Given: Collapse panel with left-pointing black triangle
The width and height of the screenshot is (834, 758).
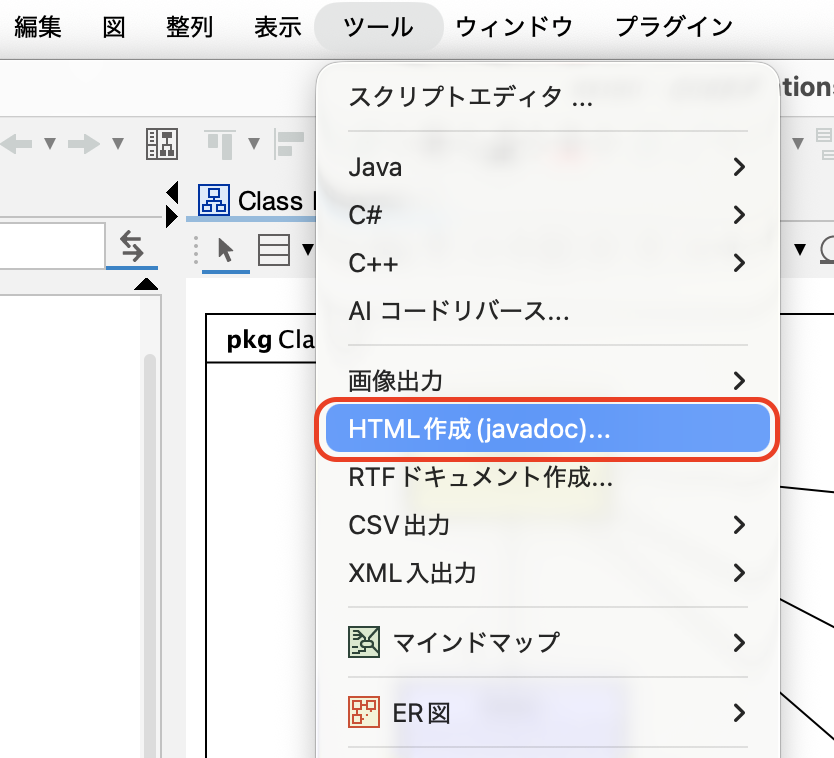Looking at the screenshot, I should click(172, 191).
